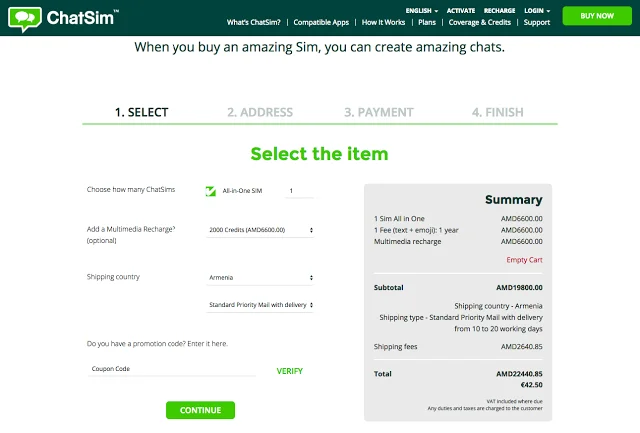Screen dimensions: 640x433
Task: Focus the Coupon Code input field
Action: pyautogui.click(x=171, y=369)
